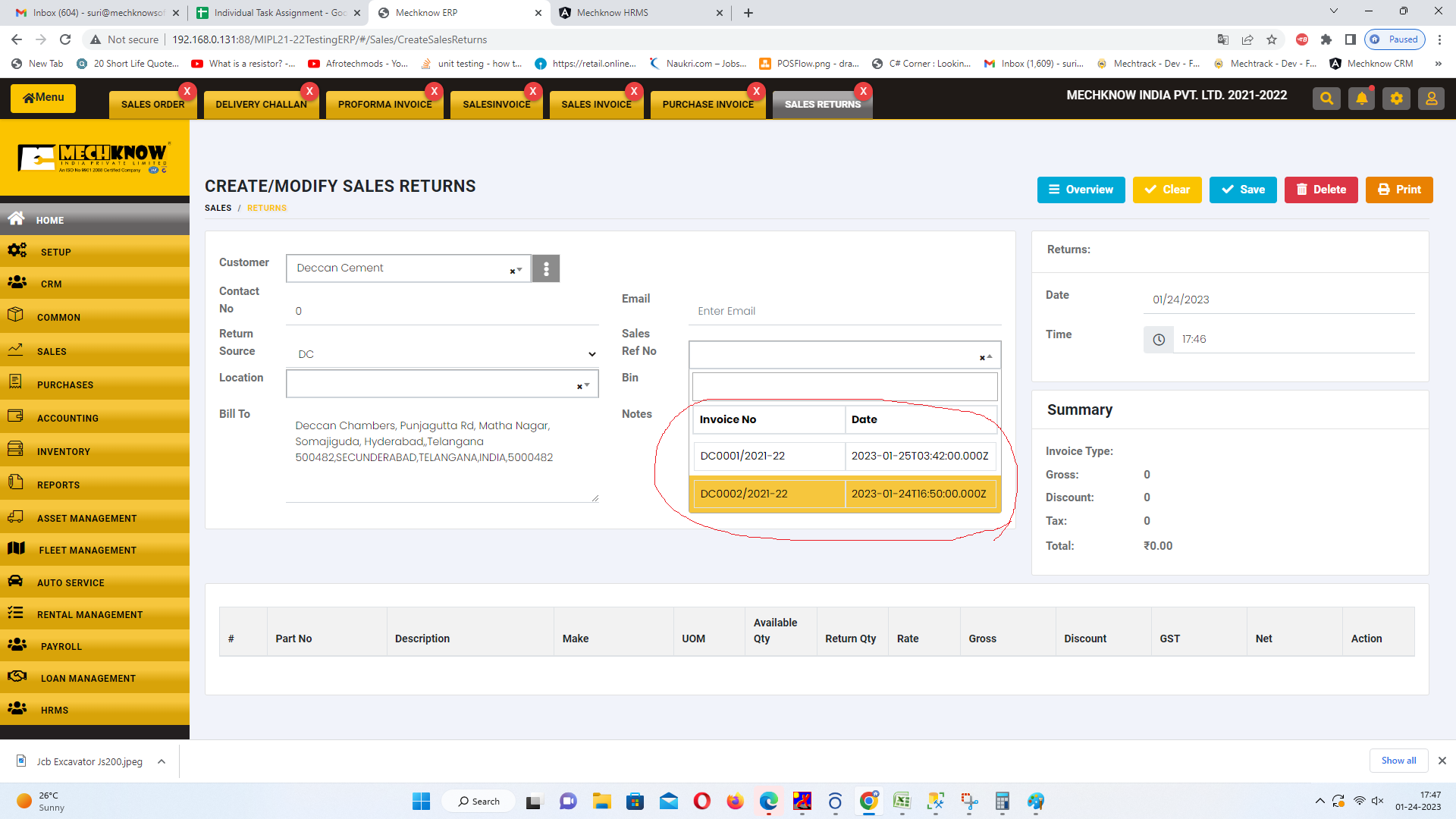Click the settings gear icon in header
This screenshot has width=1456, height=819.
(x=1396, y=99)
